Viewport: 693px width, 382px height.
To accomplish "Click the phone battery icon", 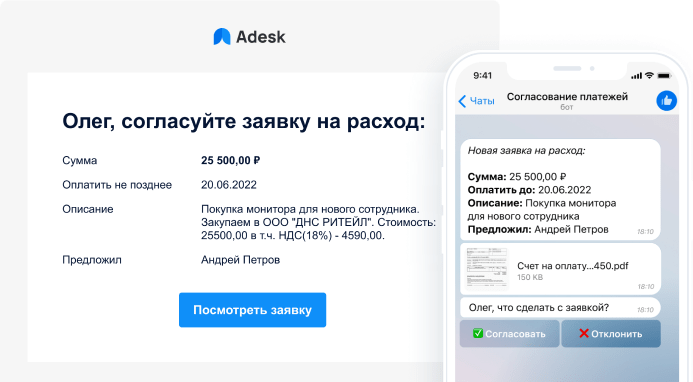I will 664,76.
